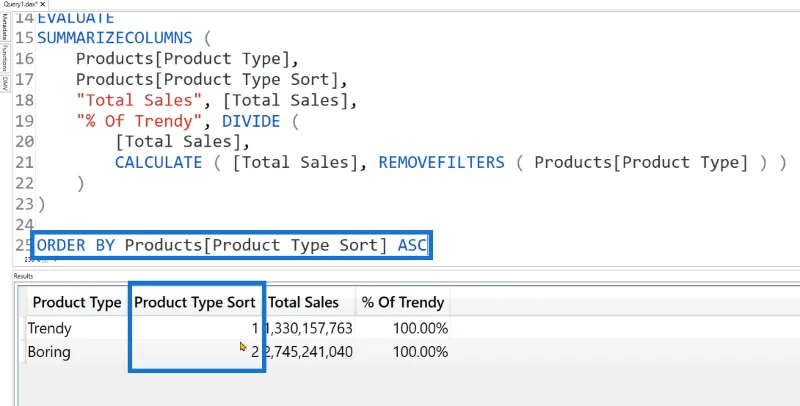Click Products[Product Type Sort] on line 17
Screen dimensions: 800x406
[207, 80]
